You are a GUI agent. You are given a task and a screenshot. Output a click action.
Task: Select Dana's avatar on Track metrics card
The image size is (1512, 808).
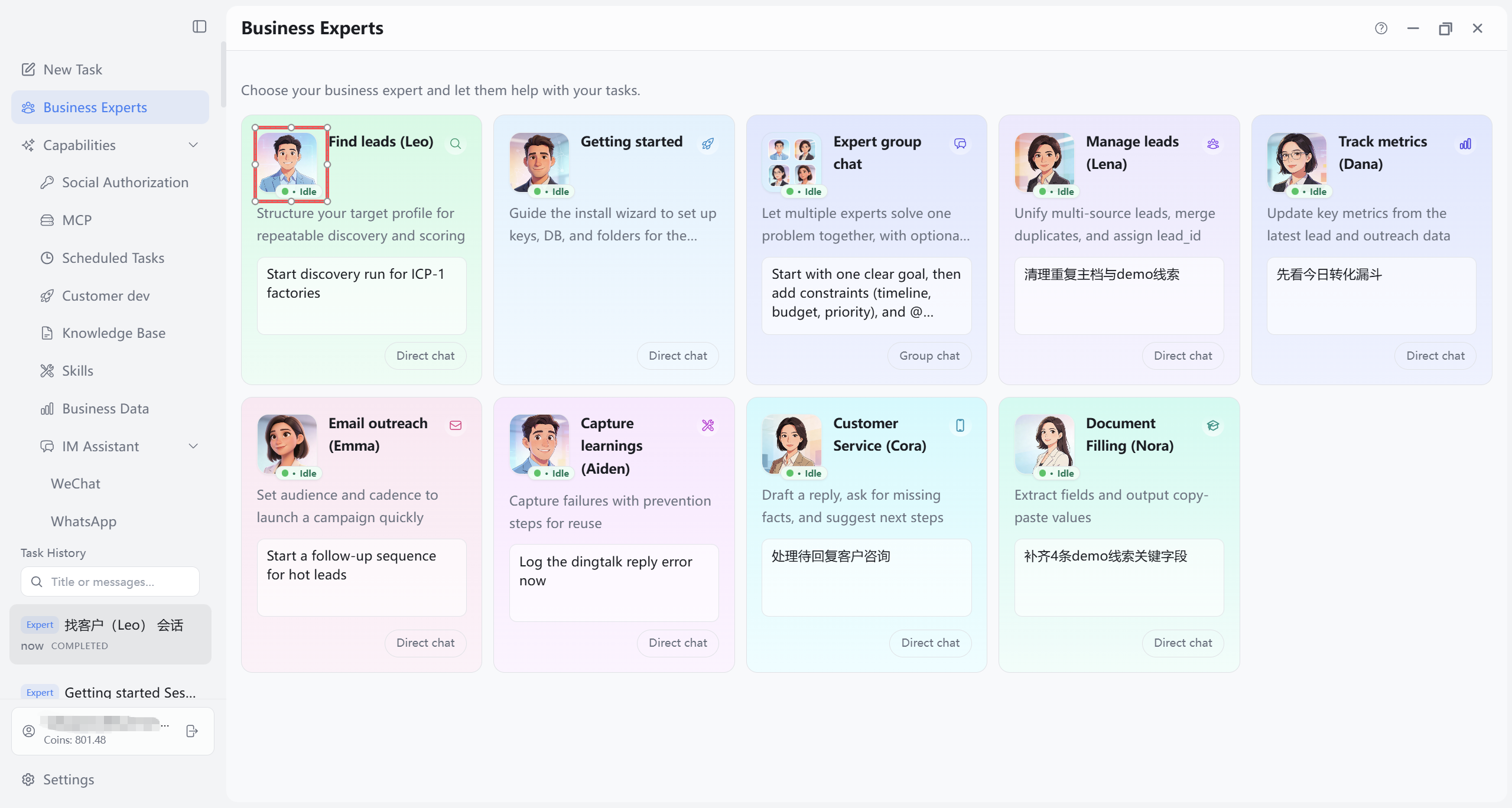1297,162
